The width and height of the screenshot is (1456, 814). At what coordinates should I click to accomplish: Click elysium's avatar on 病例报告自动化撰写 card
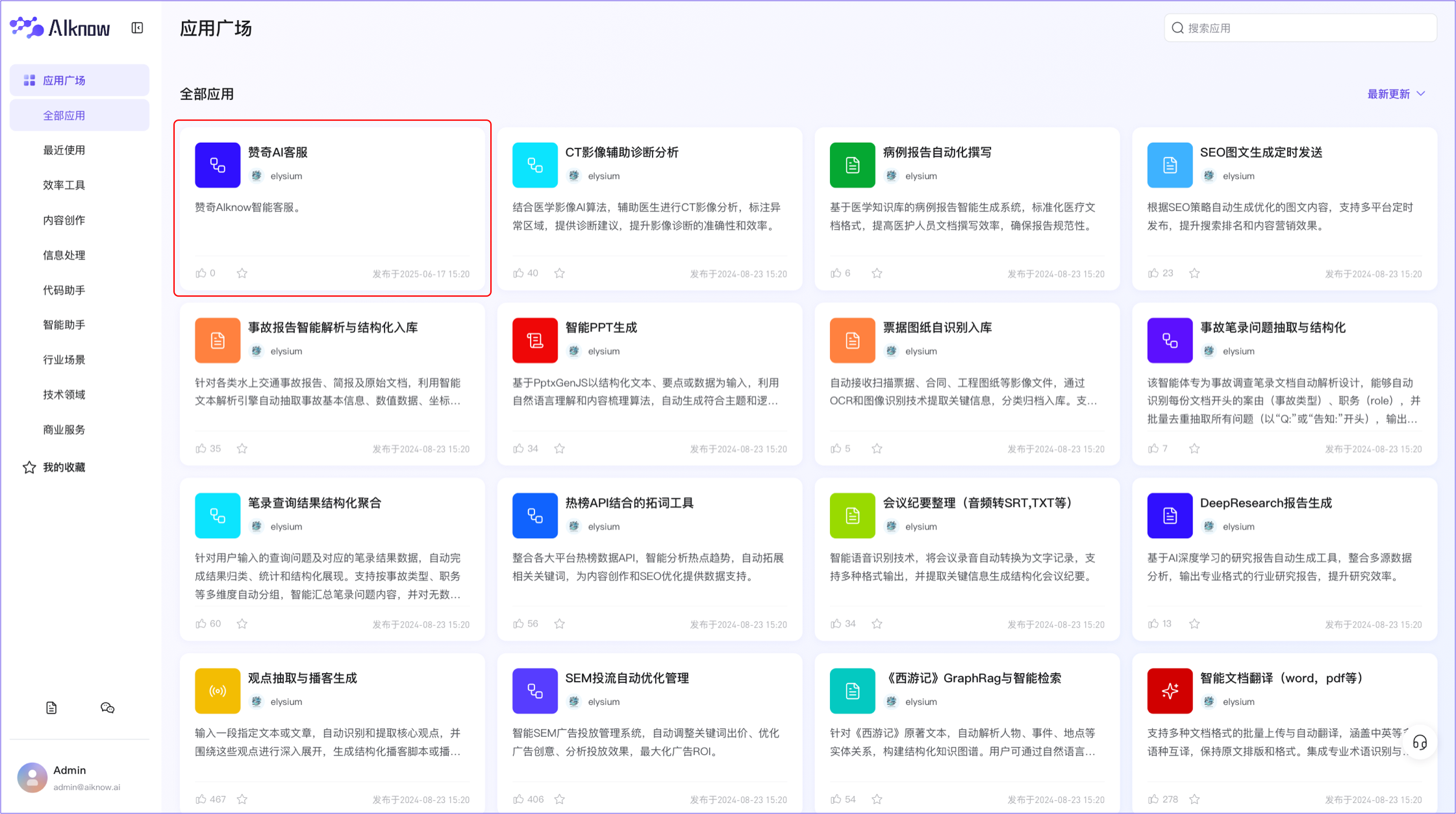click(x=892, y=175)
